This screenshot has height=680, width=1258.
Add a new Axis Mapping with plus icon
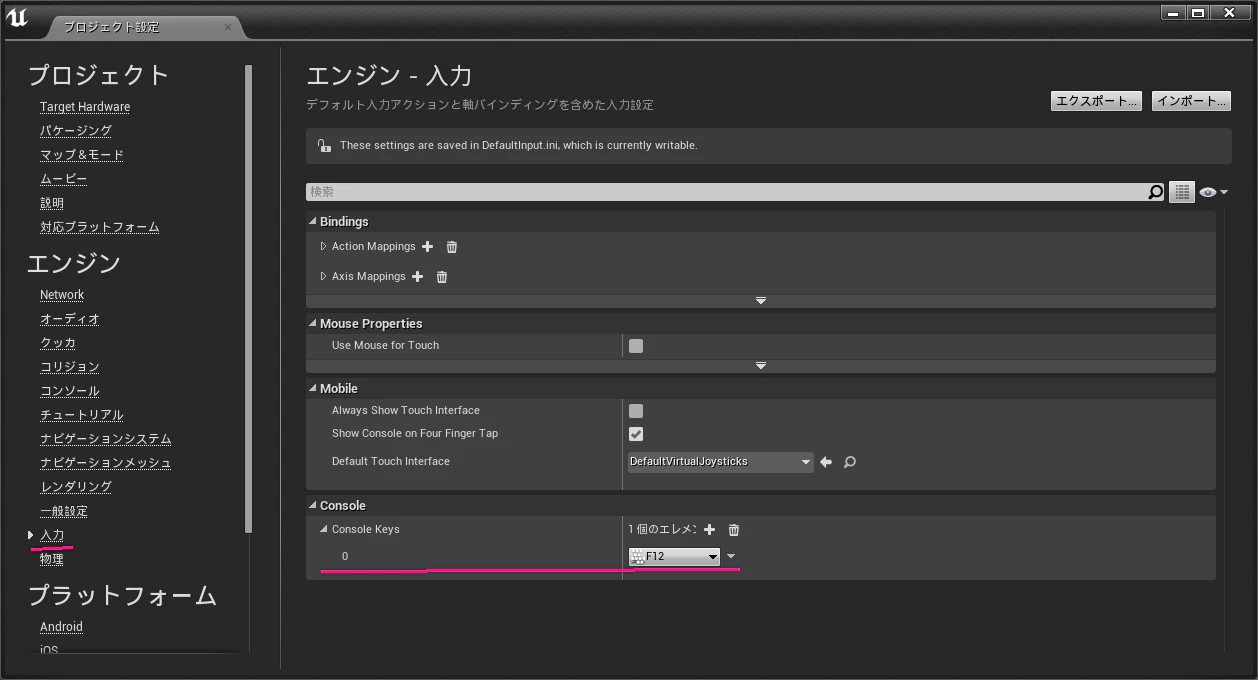(x=418, y=277)
